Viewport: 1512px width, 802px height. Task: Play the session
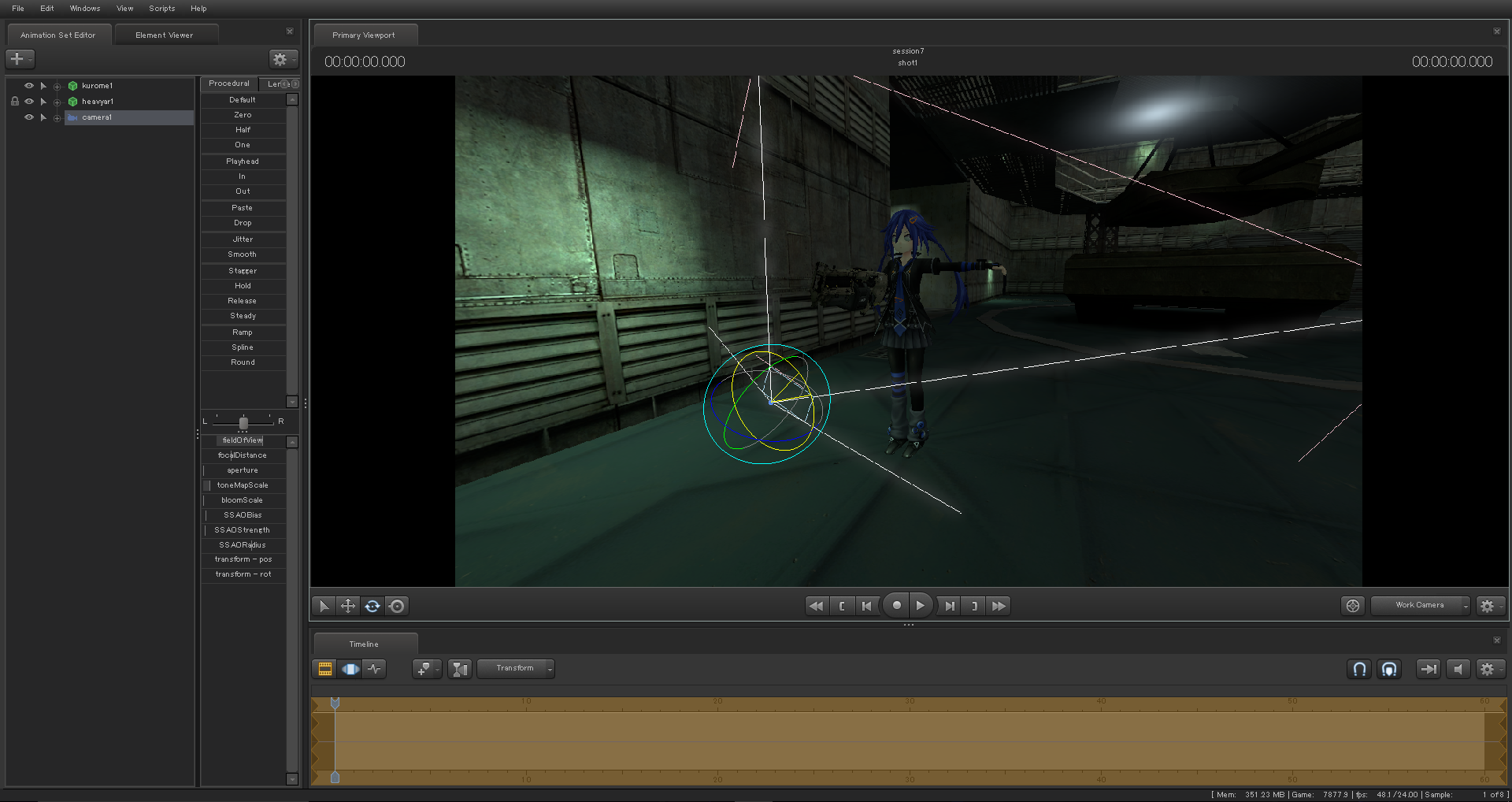(x=921, y=605)
